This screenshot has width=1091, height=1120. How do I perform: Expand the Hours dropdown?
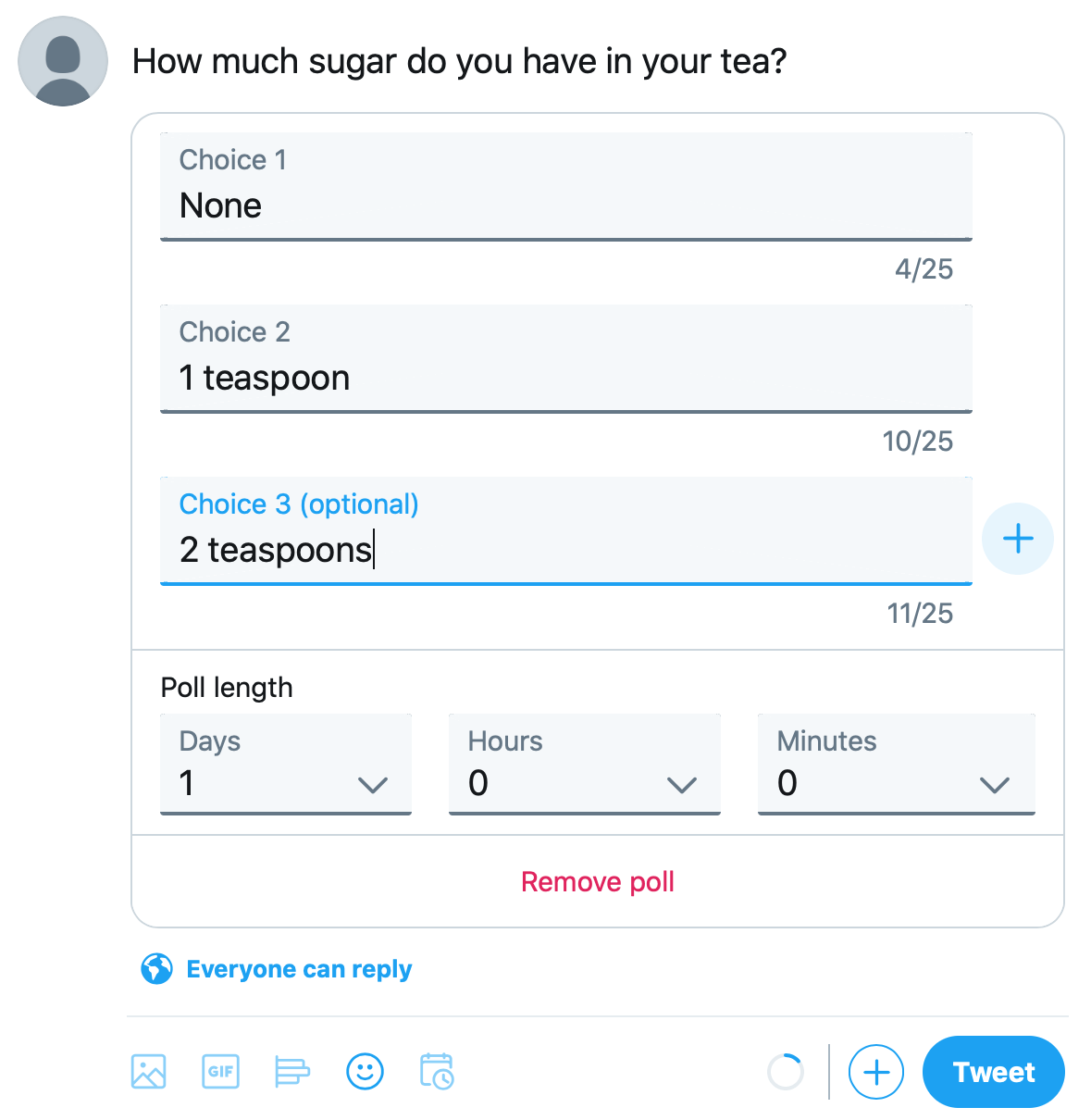(x=585, y=765)
